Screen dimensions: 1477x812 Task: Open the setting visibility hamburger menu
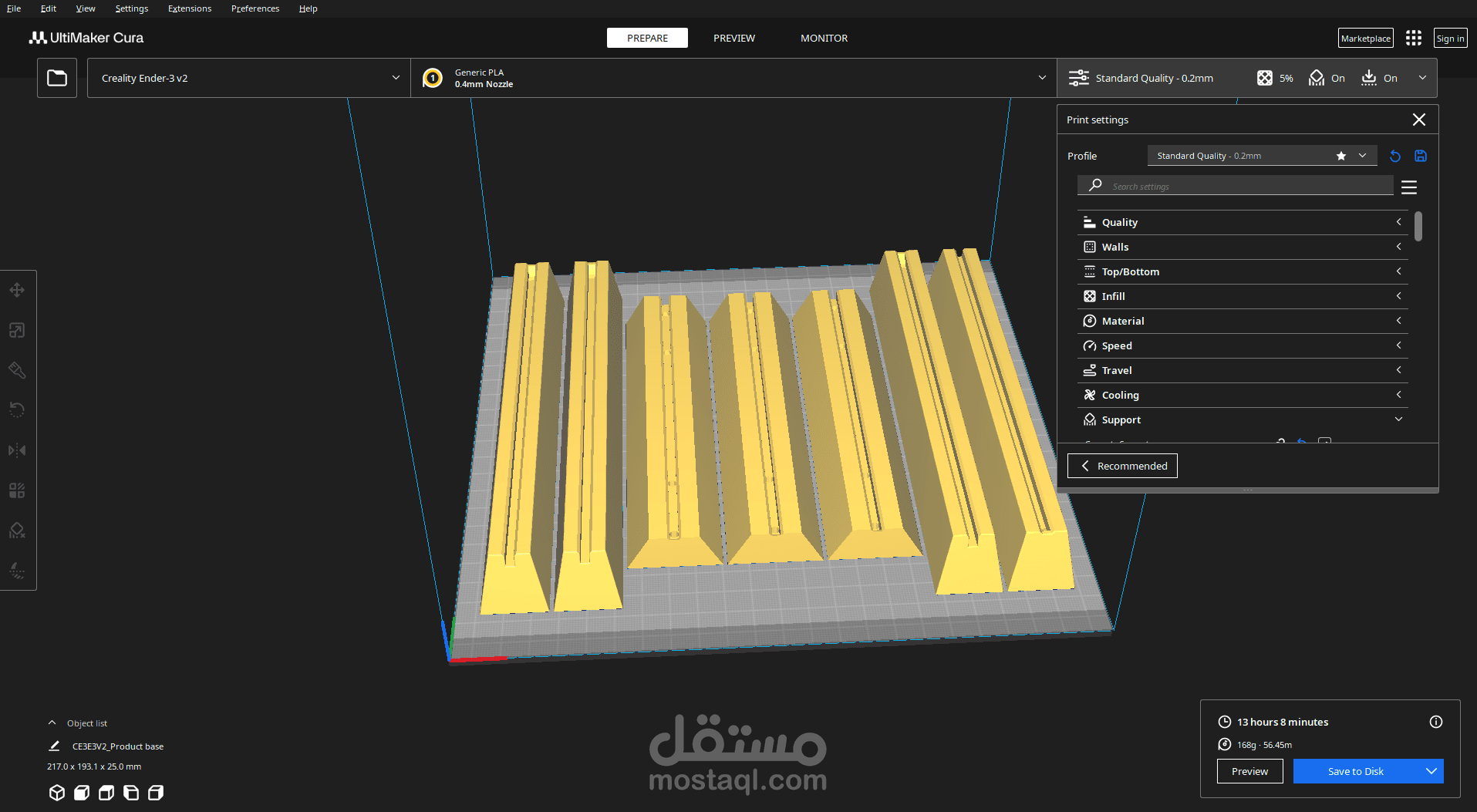(x=1410, y=187)
